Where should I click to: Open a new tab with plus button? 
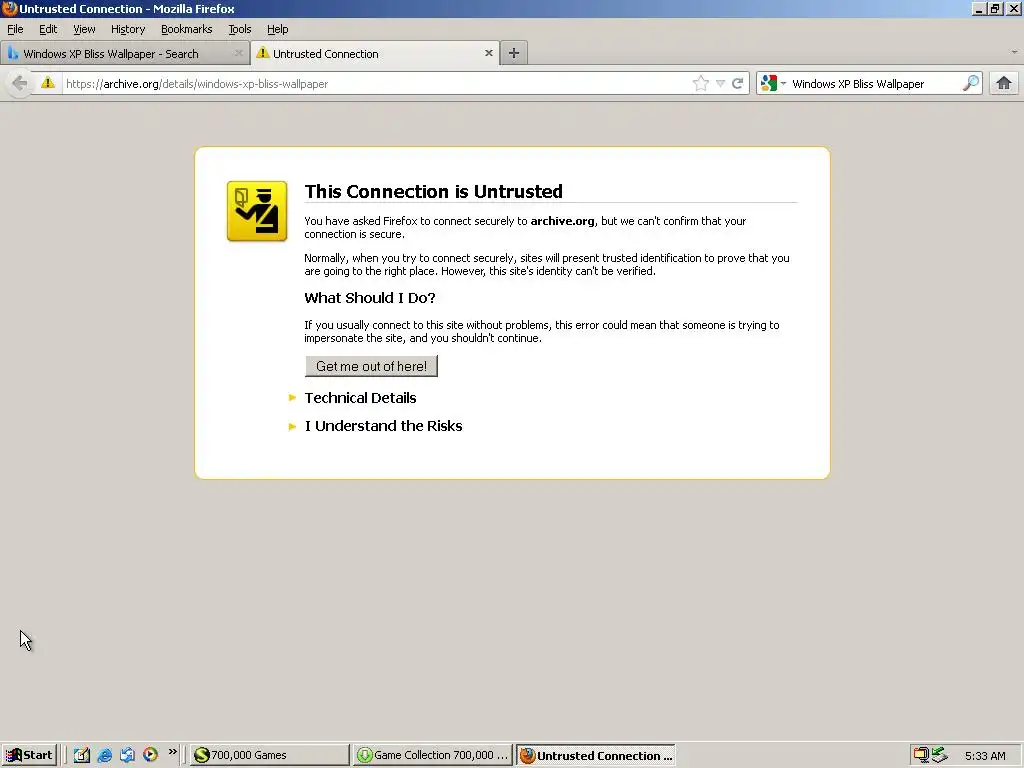(514, 53)
